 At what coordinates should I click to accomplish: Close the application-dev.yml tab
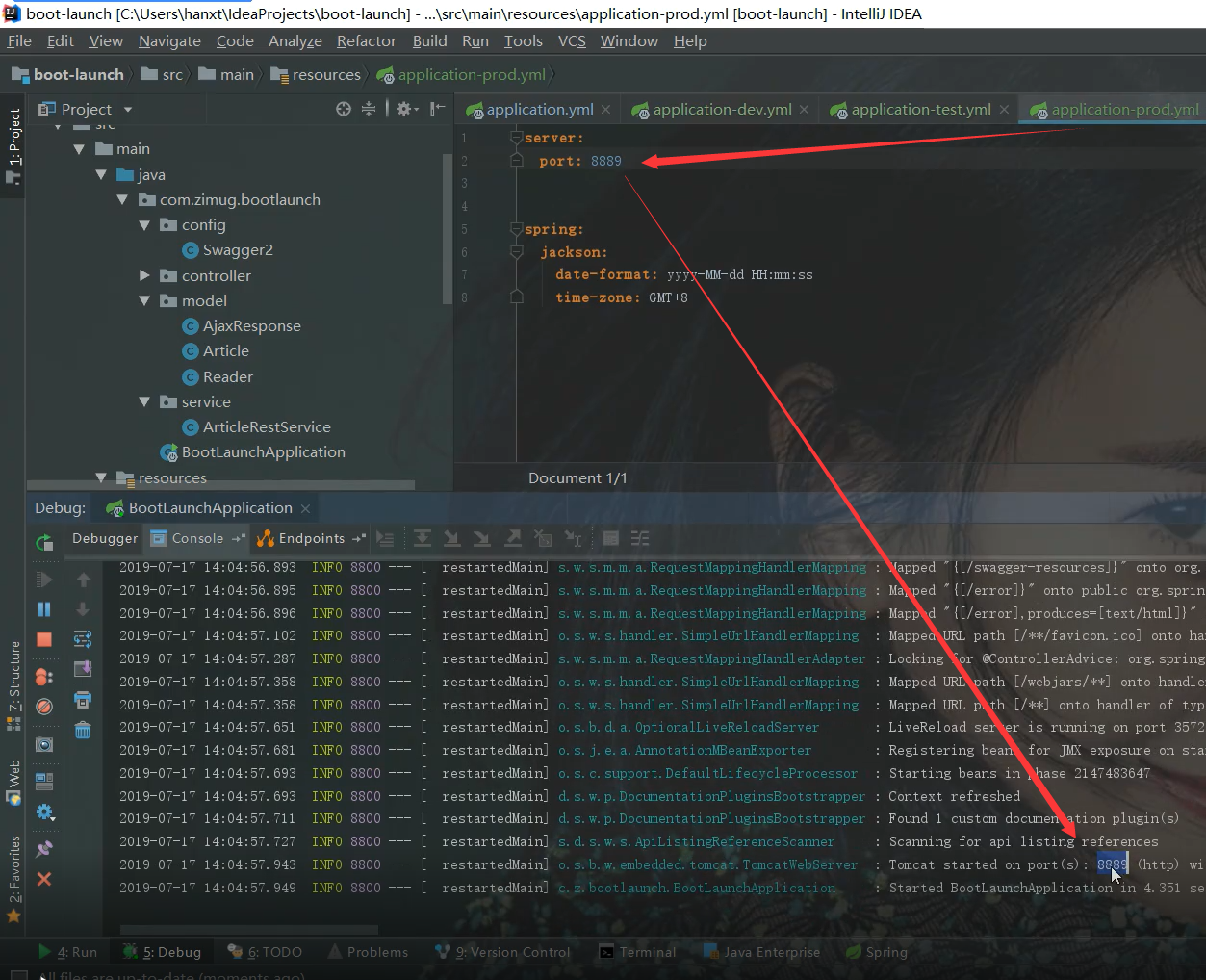pos(805,110)
